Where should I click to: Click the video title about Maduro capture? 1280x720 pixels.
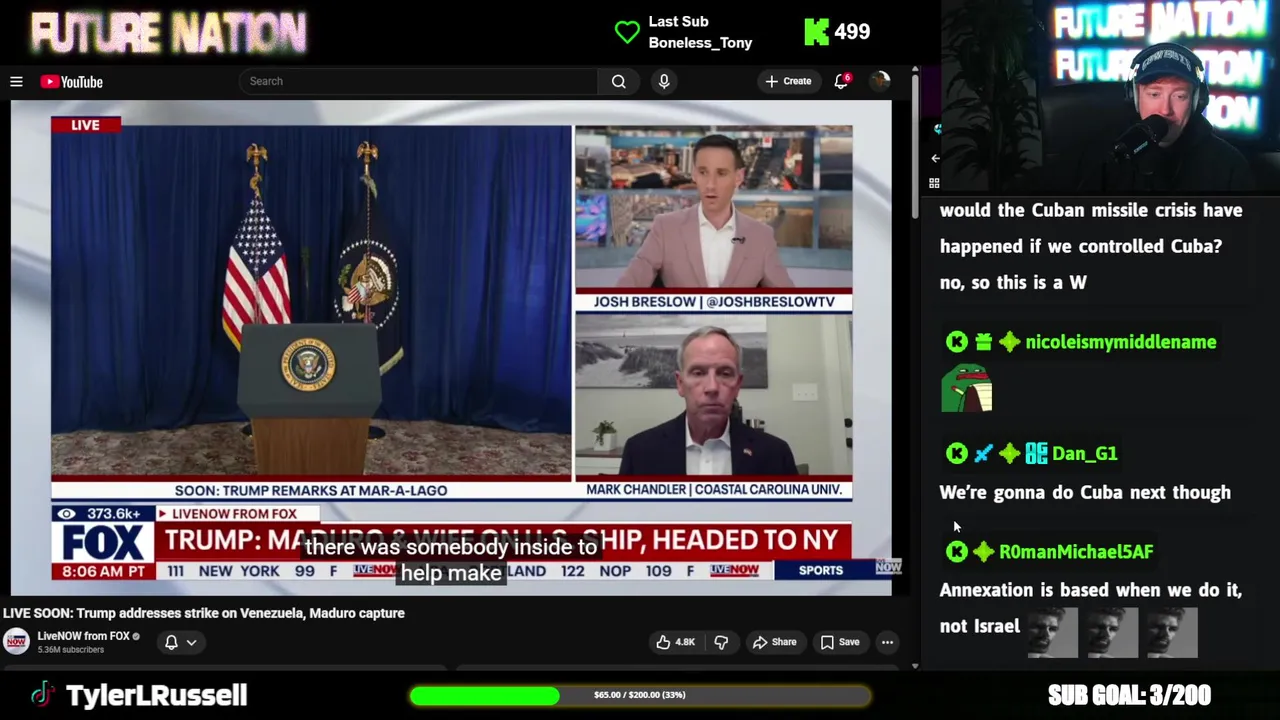pyautogui.click(x=203, y=613)
